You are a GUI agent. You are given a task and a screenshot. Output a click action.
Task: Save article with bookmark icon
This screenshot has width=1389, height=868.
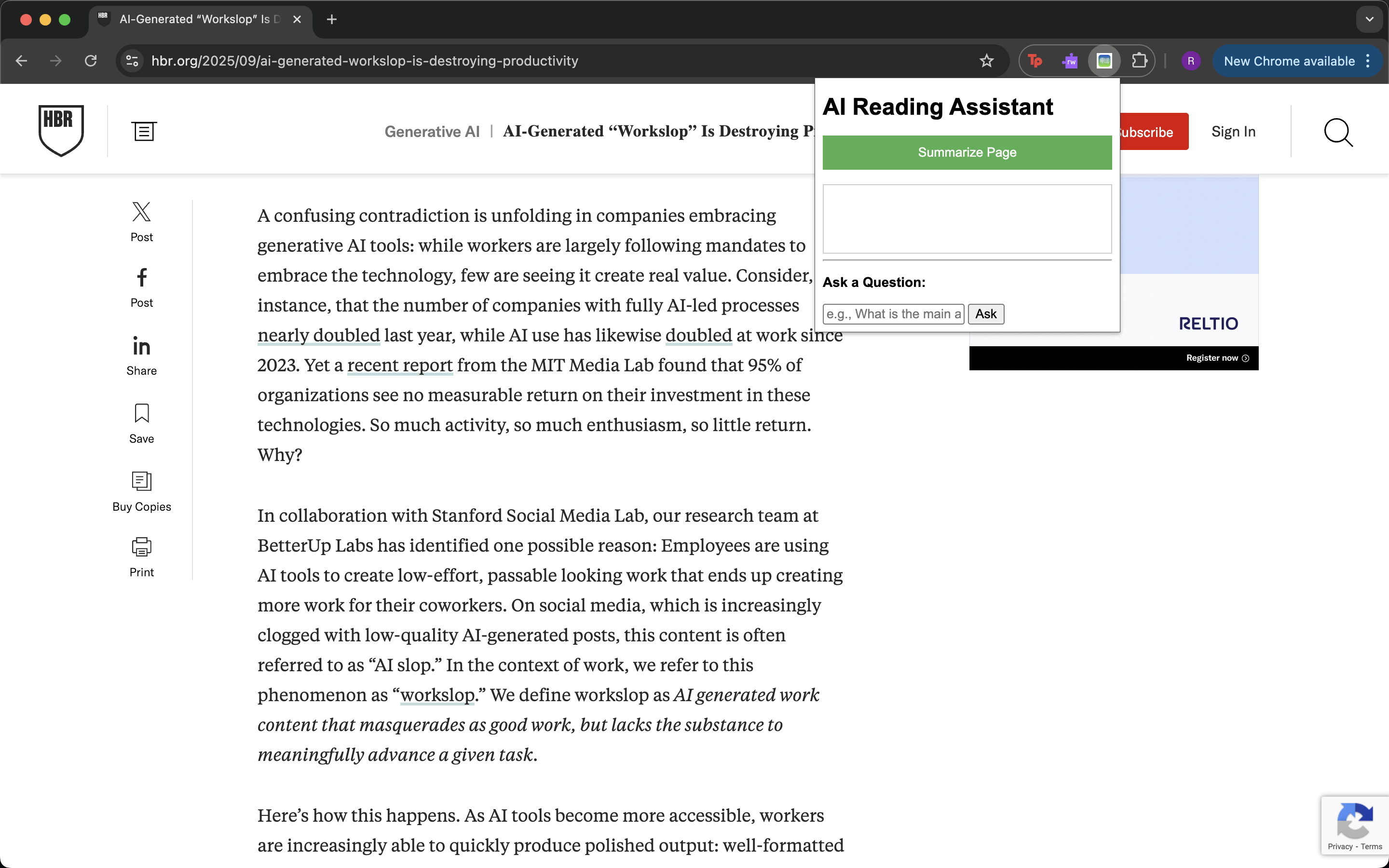pos(141,413)
